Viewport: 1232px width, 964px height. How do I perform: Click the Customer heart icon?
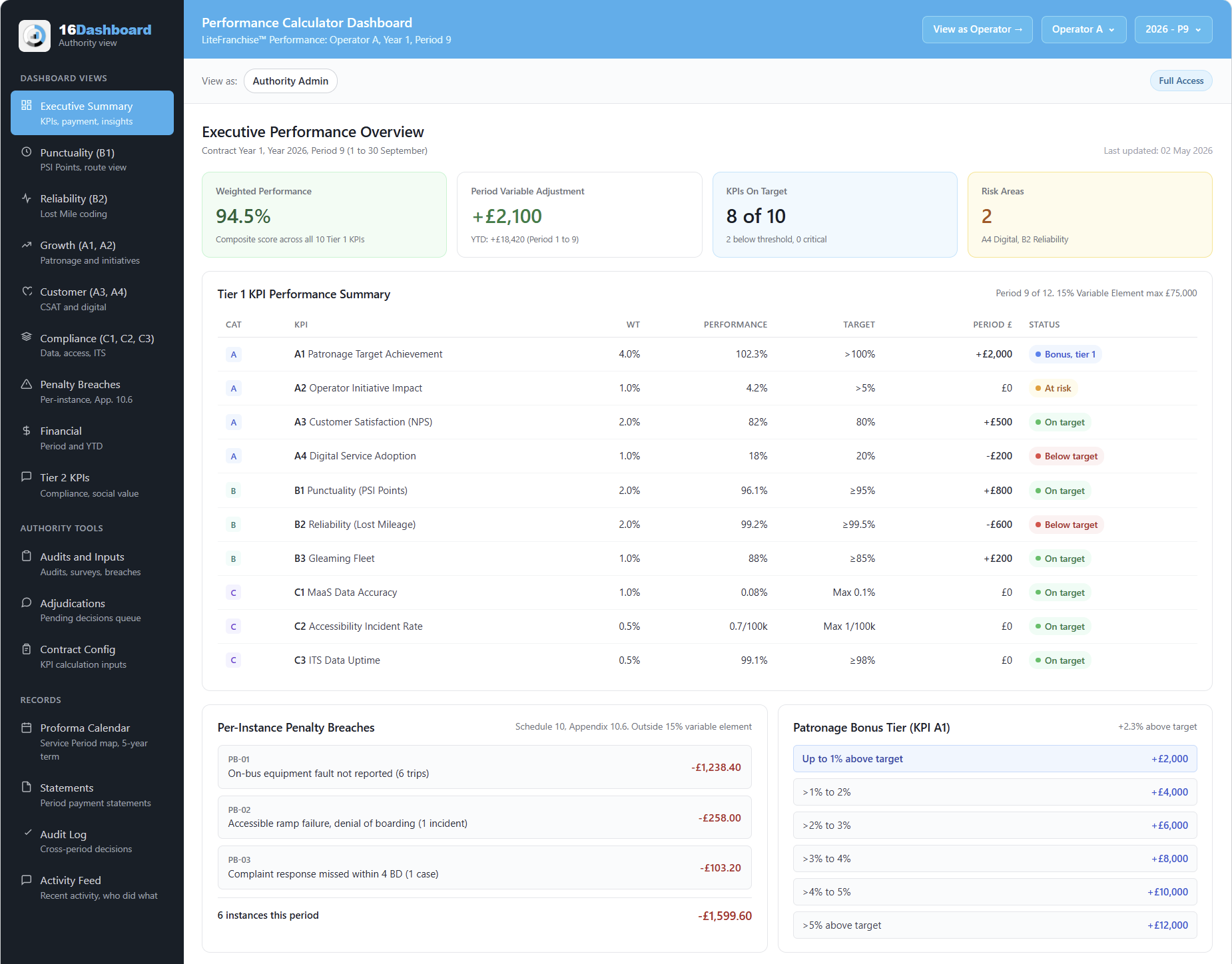click(x=27, y=291)
